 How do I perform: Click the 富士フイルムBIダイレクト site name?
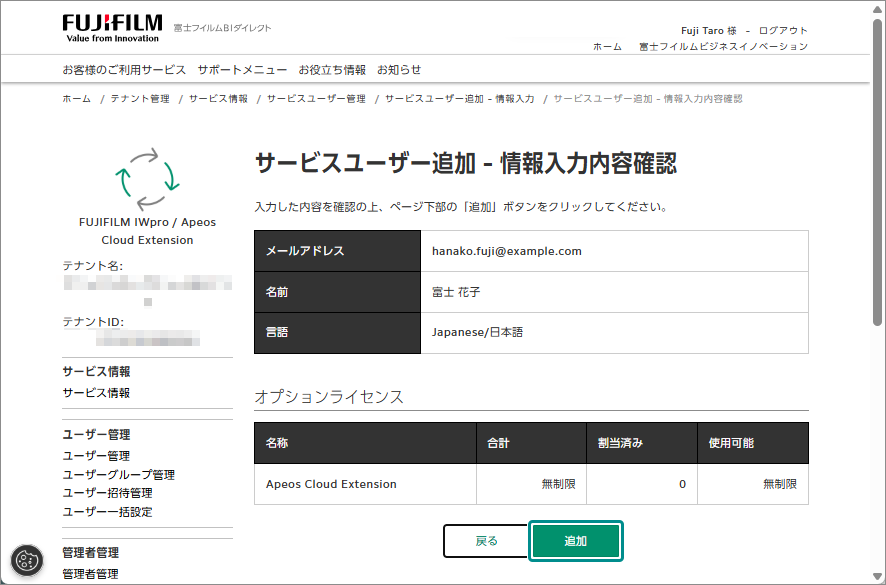[x=223, y=28]
